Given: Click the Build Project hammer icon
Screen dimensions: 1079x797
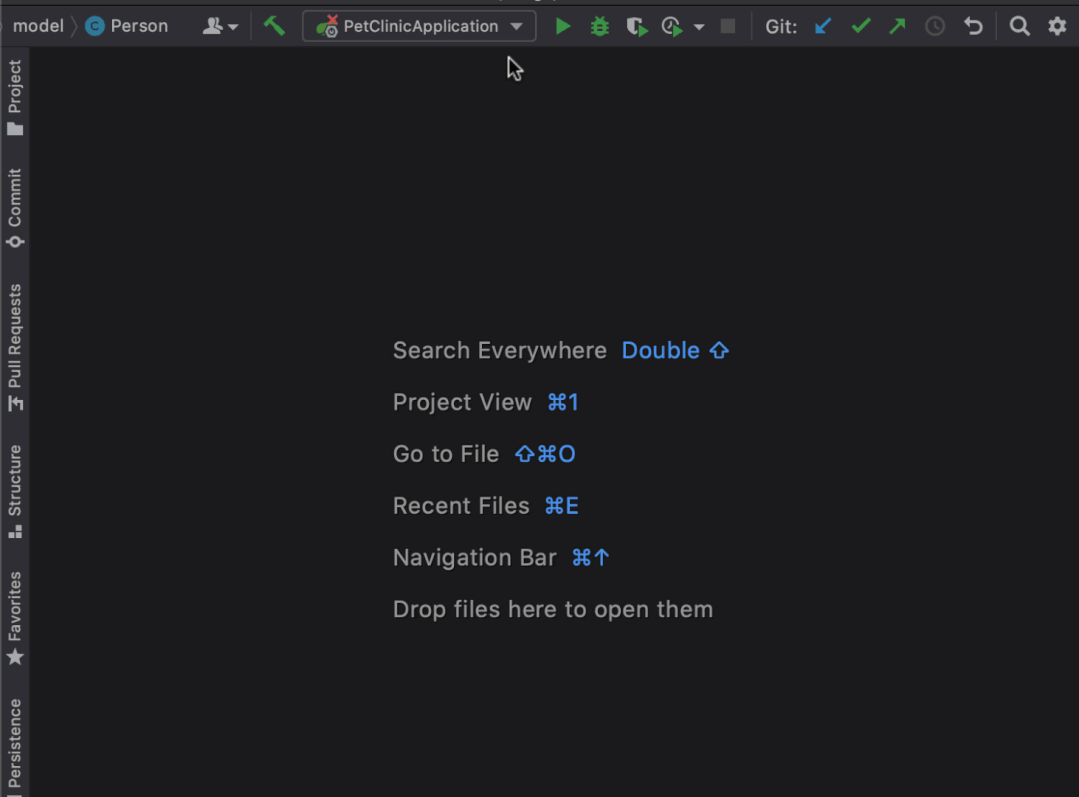Looking at the screenshot, I should 274,25.
